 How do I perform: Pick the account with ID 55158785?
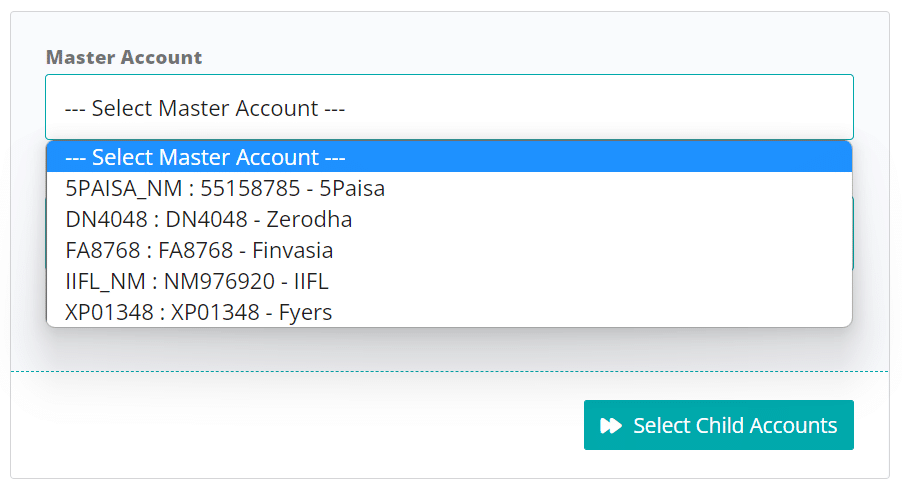pos(449,188)
